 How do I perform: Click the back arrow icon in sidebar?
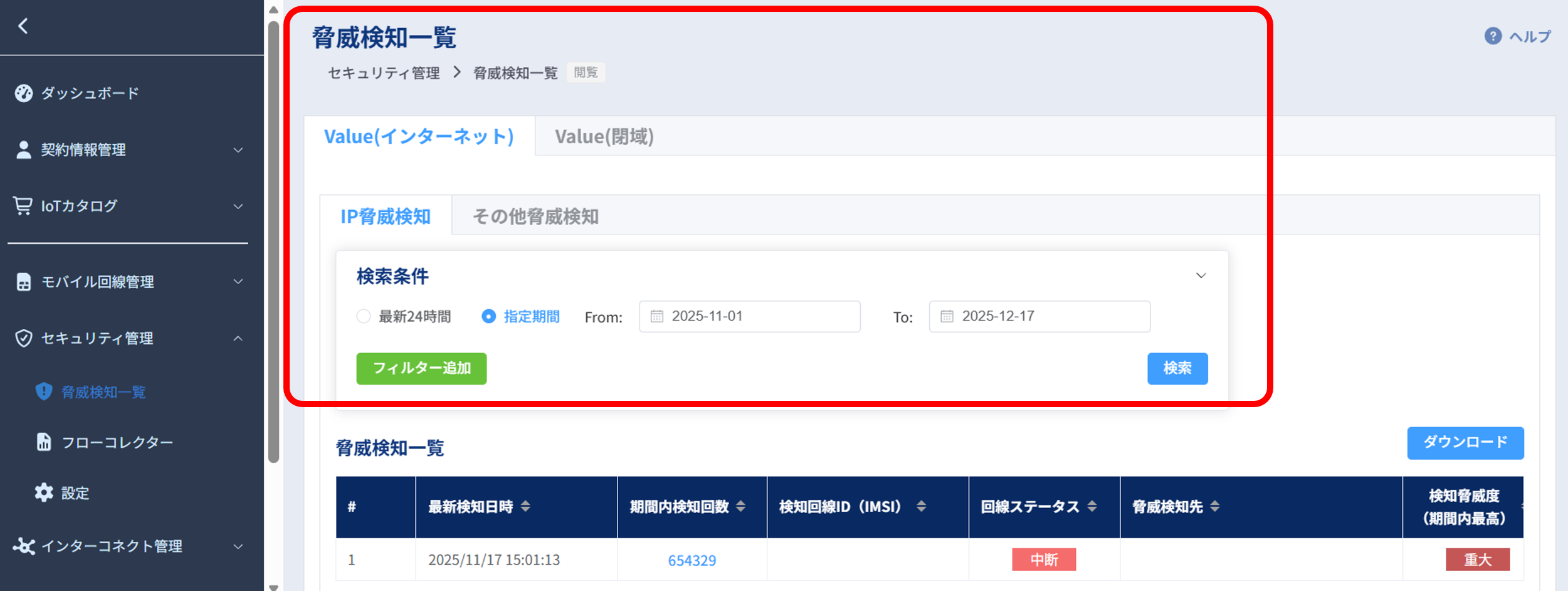click(23, 26)
